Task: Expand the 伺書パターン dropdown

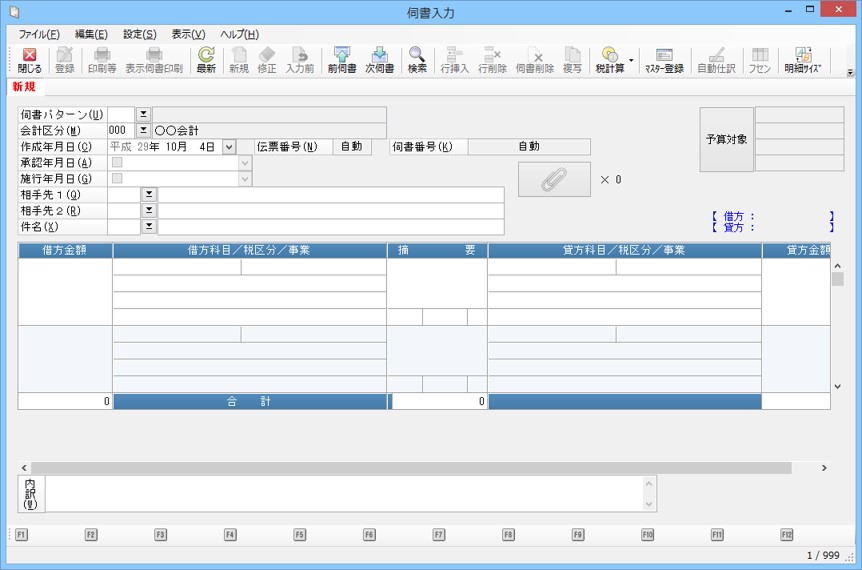Action: pyautogui.click(x=143, y=114)
